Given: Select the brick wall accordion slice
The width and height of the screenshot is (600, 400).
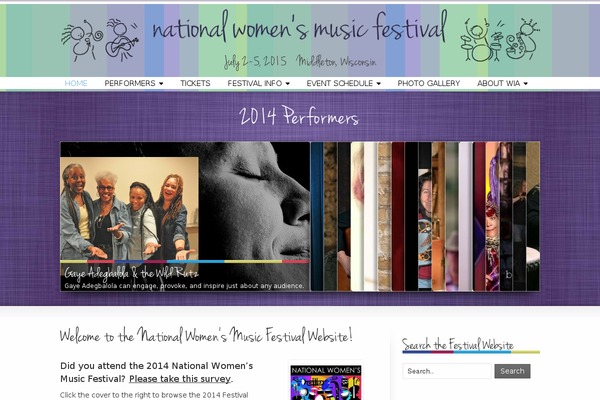Looking at the screenshot, I should coord(384,216).
